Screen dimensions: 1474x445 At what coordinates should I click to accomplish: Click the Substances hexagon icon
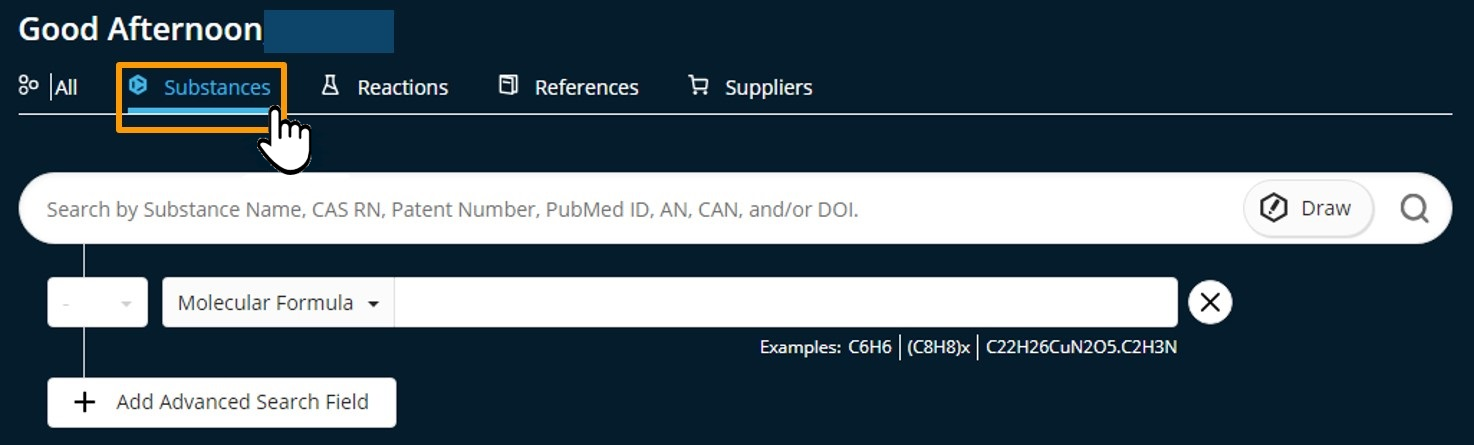[139, 86]
